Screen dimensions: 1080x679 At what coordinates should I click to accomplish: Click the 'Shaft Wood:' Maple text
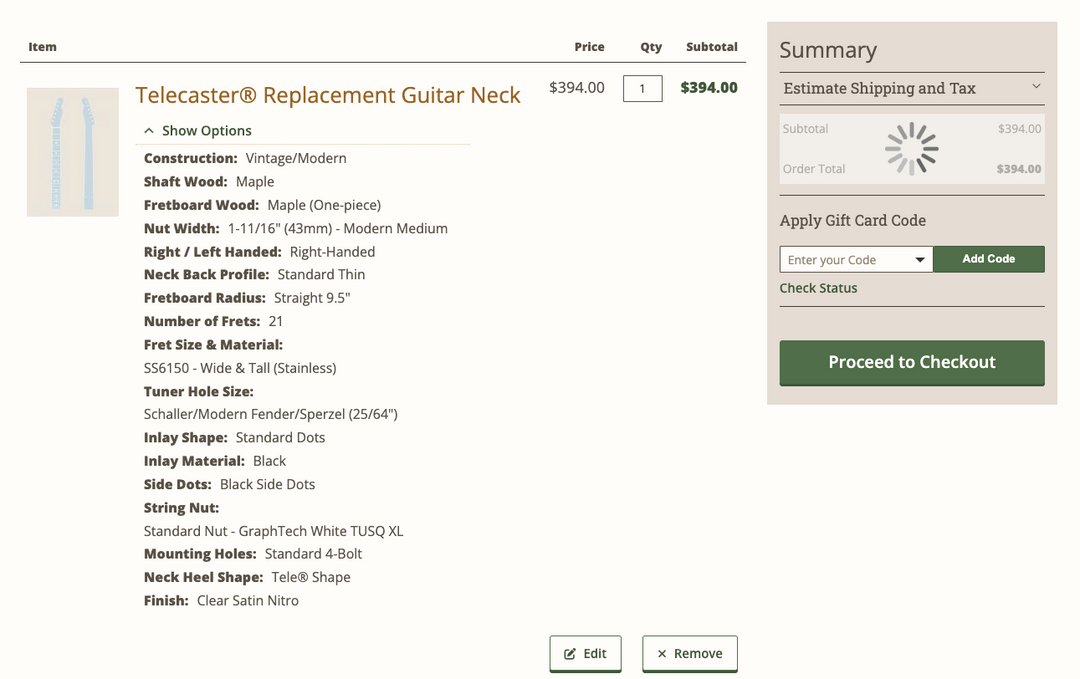[x=255, y=182]
